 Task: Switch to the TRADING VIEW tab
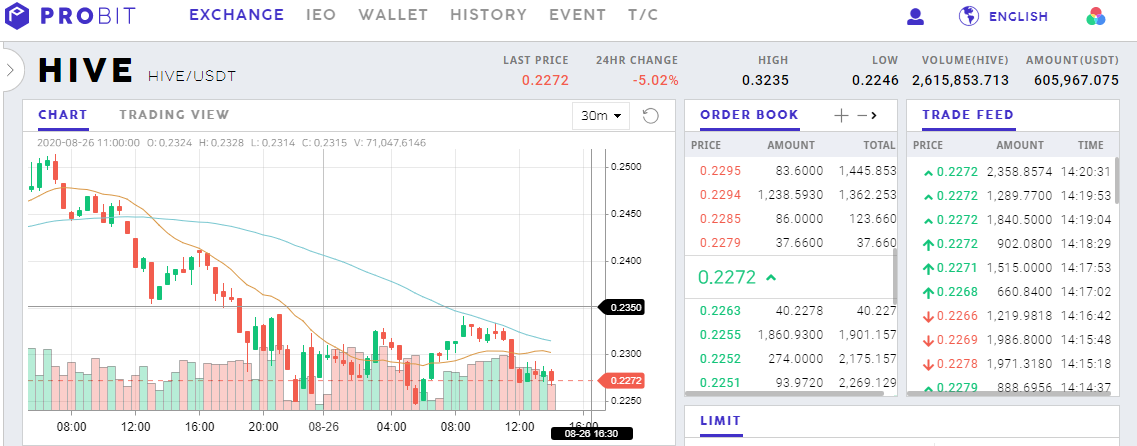(x=174, y=115)
